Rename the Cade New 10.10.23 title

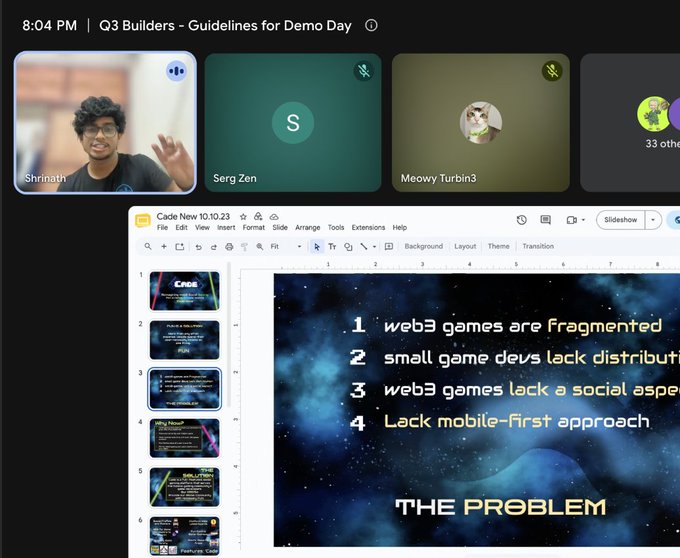(193, 216)
